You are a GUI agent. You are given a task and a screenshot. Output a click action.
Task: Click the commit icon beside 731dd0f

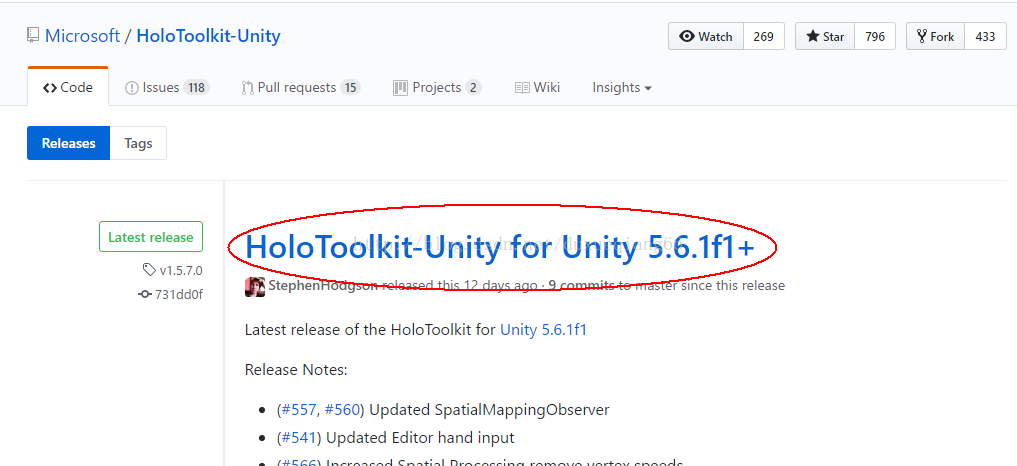point(145,295)
